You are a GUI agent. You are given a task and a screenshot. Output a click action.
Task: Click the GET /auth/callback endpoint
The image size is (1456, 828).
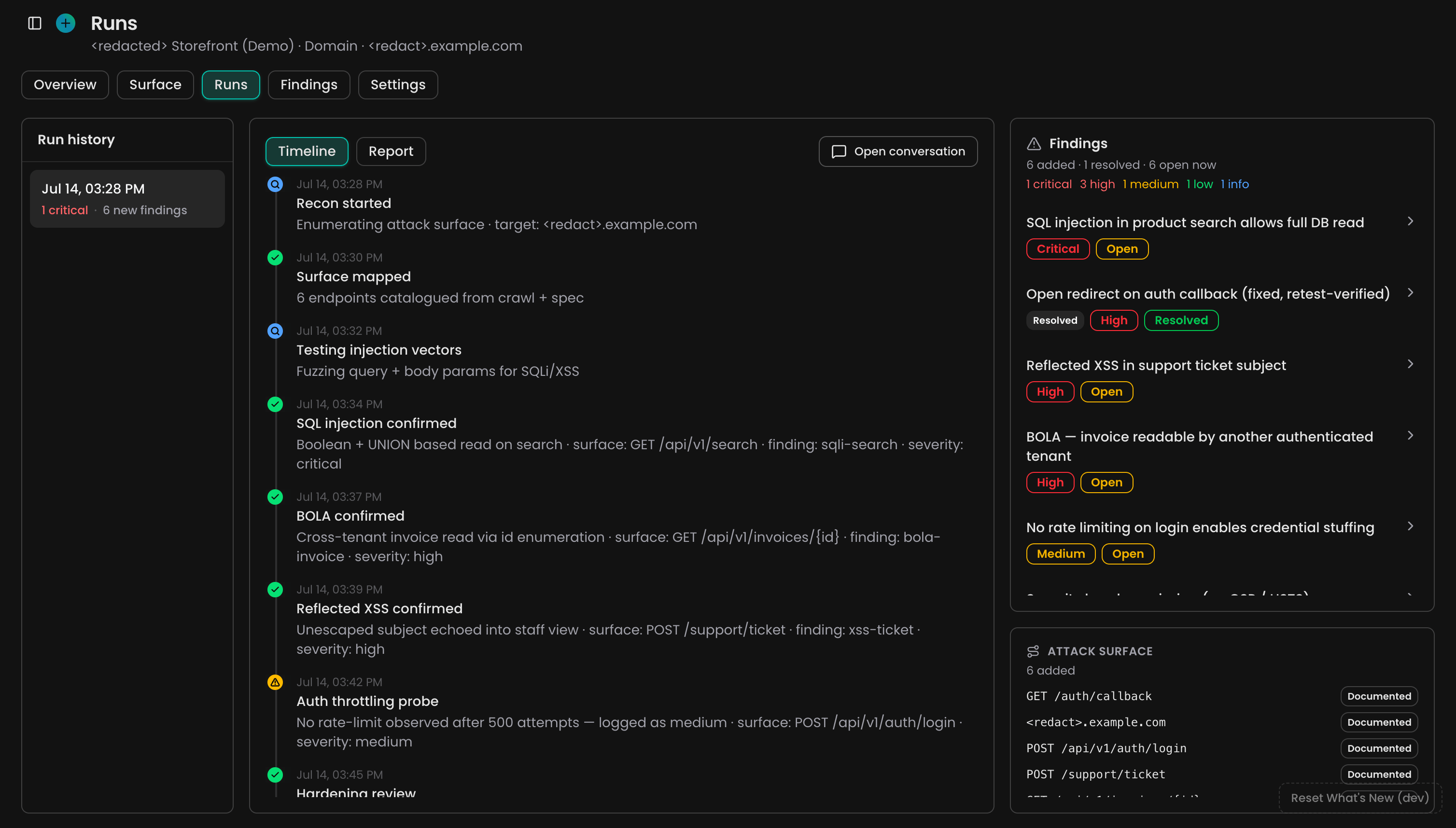click(x=1089, y=697)
